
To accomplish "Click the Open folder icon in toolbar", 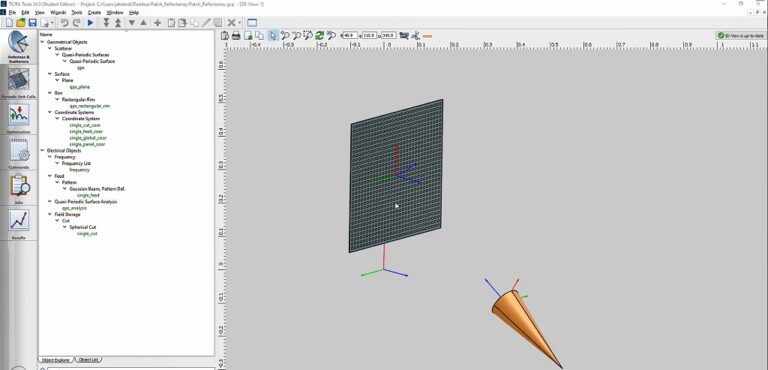I will click(x=21, y=23).
